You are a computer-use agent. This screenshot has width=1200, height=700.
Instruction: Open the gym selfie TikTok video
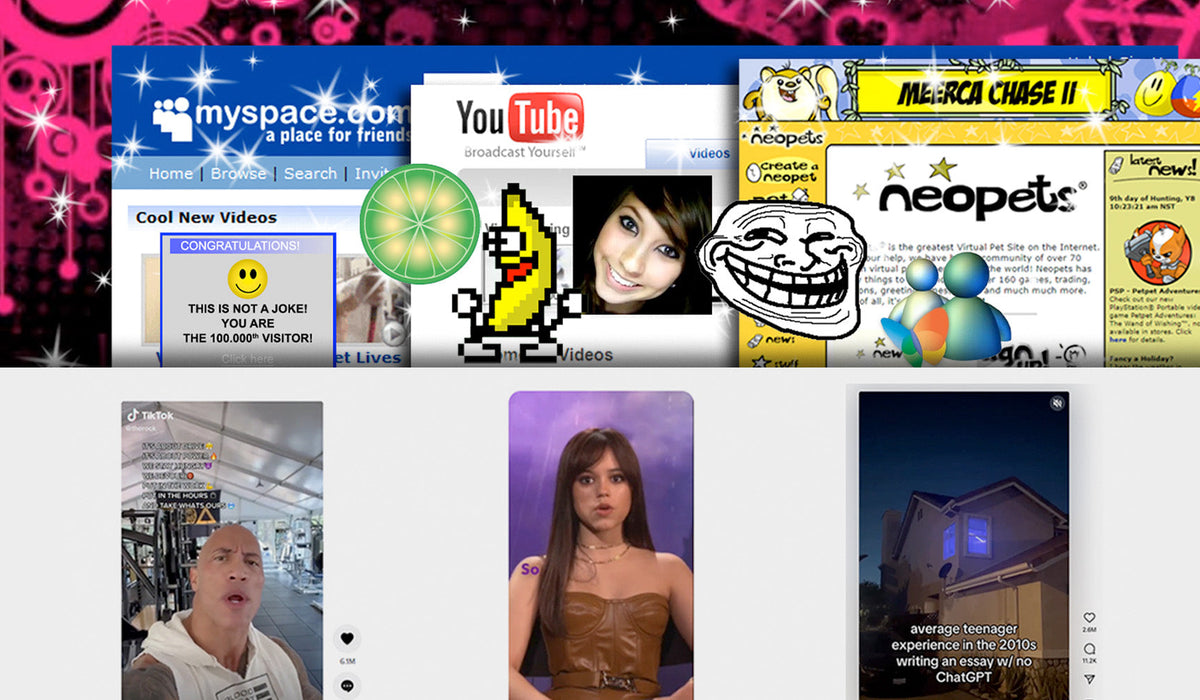[x=222, y=550]
